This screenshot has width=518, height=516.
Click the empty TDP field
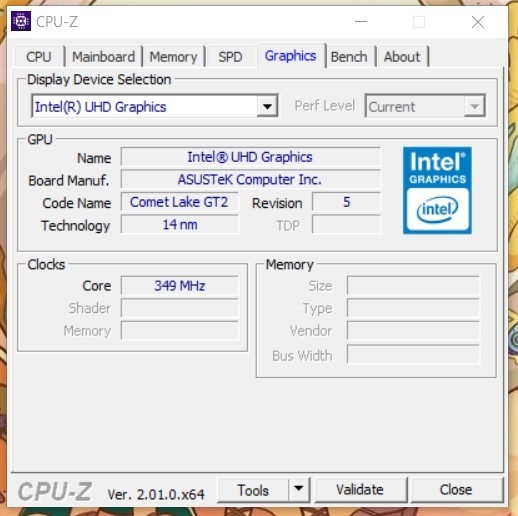coord(346,225)
